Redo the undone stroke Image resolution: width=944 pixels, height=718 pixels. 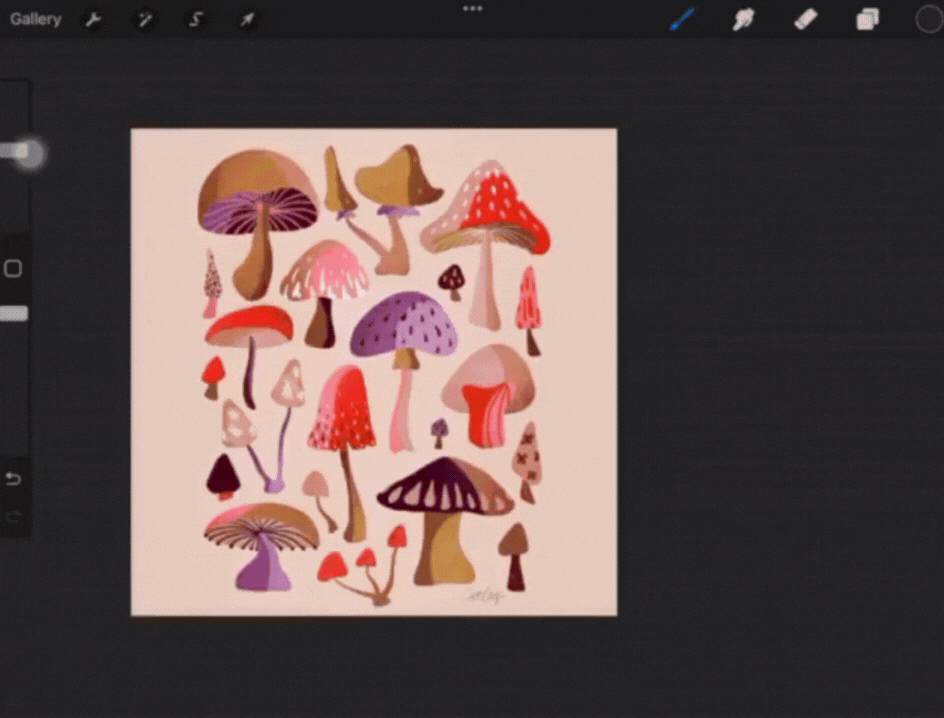pyautogui.click(x=14, y=515)
